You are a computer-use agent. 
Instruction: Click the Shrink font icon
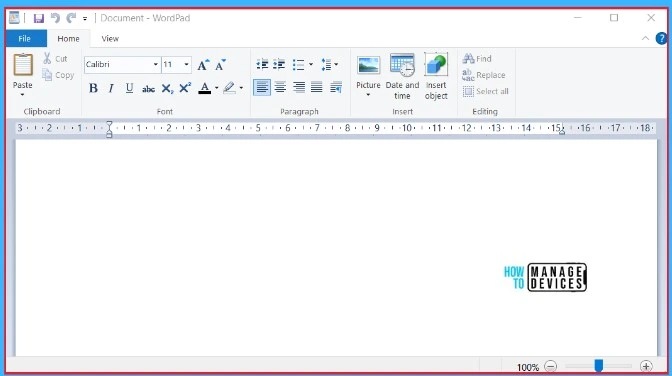pyautogui.click(x=220, y=65)
